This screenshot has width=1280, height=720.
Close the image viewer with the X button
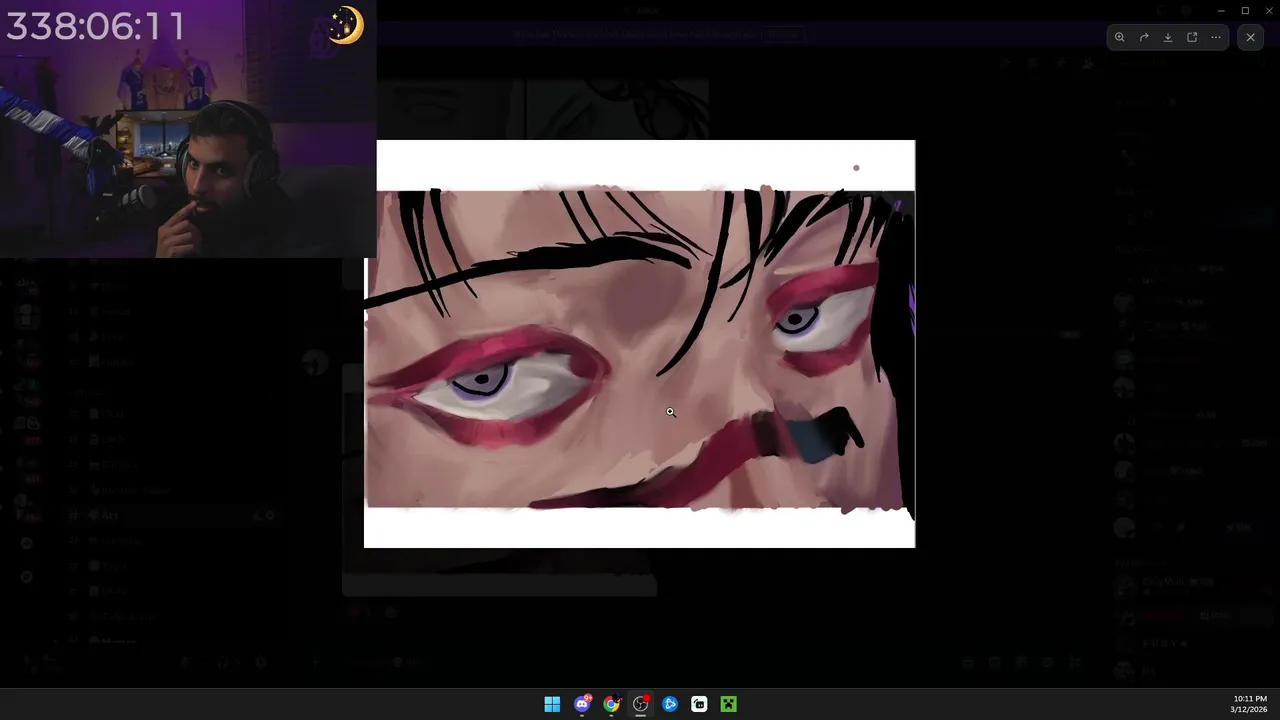click(x=1250, y=37)
